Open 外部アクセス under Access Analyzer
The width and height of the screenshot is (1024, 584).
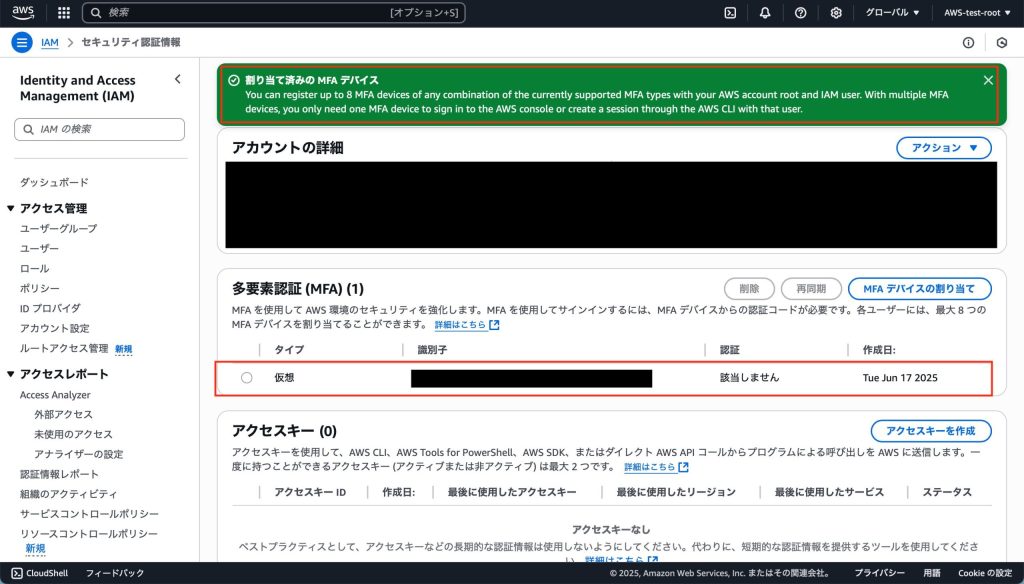(x=63, y=414)
